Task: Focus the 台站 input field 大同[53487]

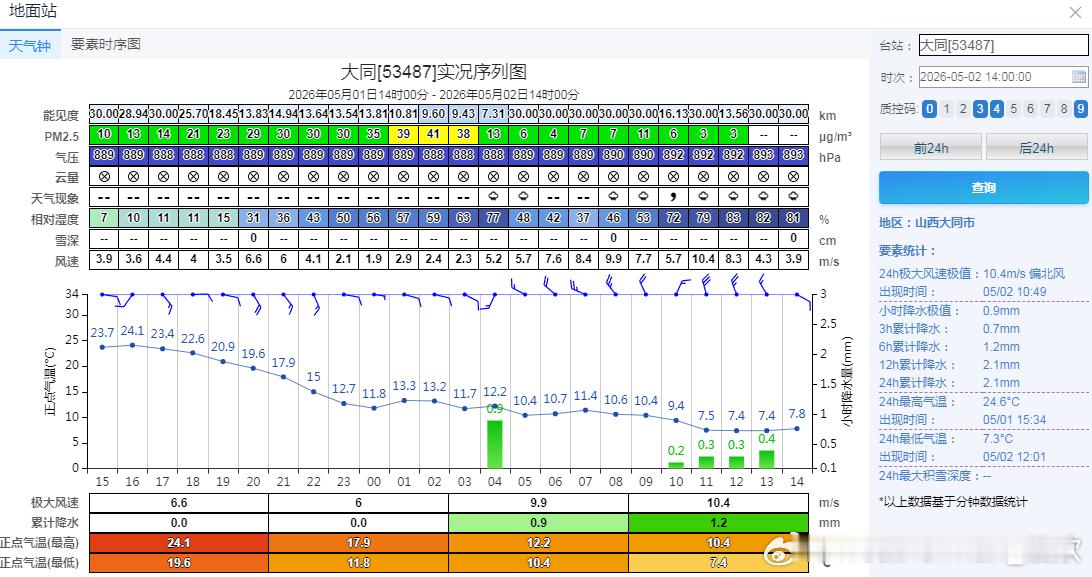Action: (x=1003, y=45)
